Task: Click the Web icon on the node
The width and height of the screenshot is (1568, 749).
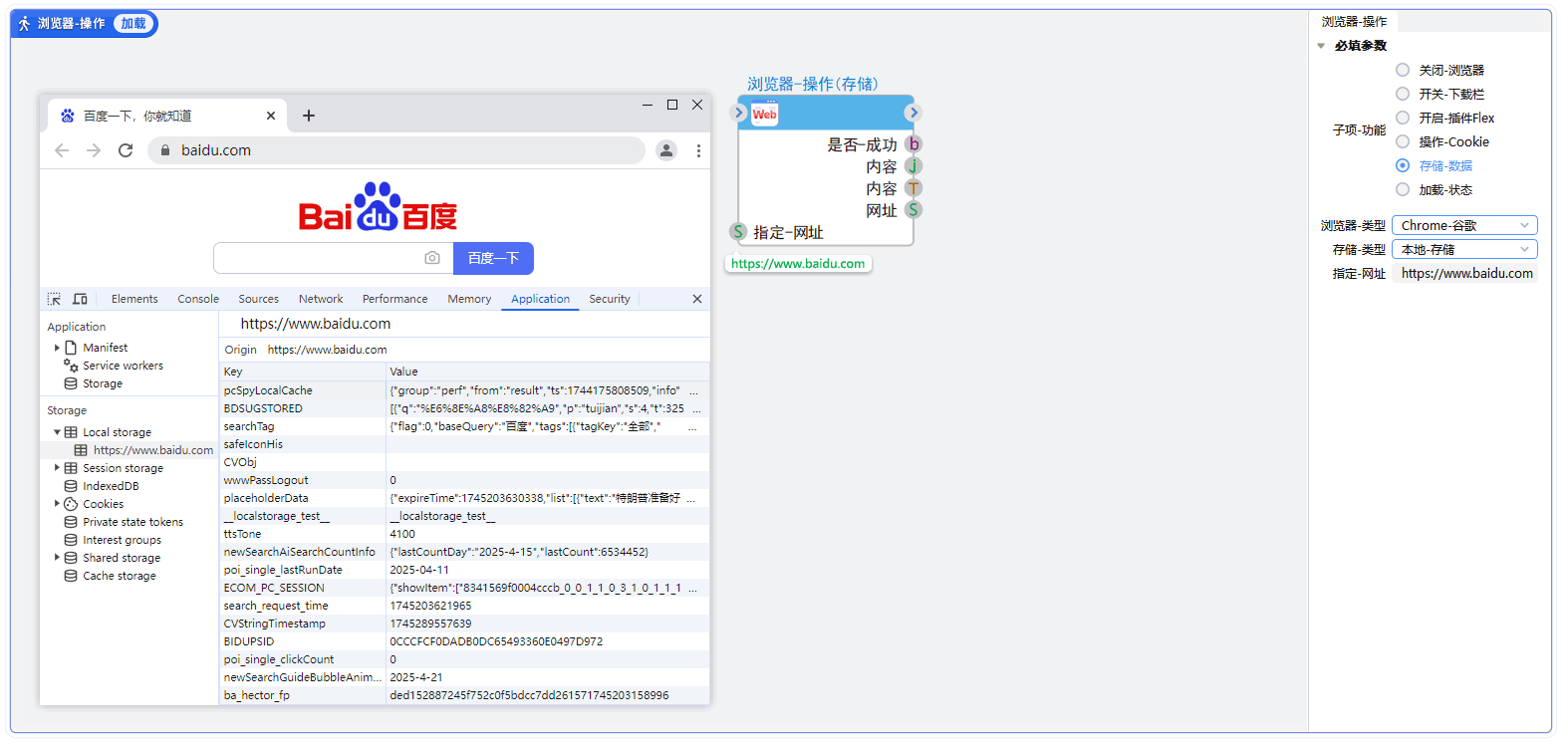Action: click(x=764, y=114)
